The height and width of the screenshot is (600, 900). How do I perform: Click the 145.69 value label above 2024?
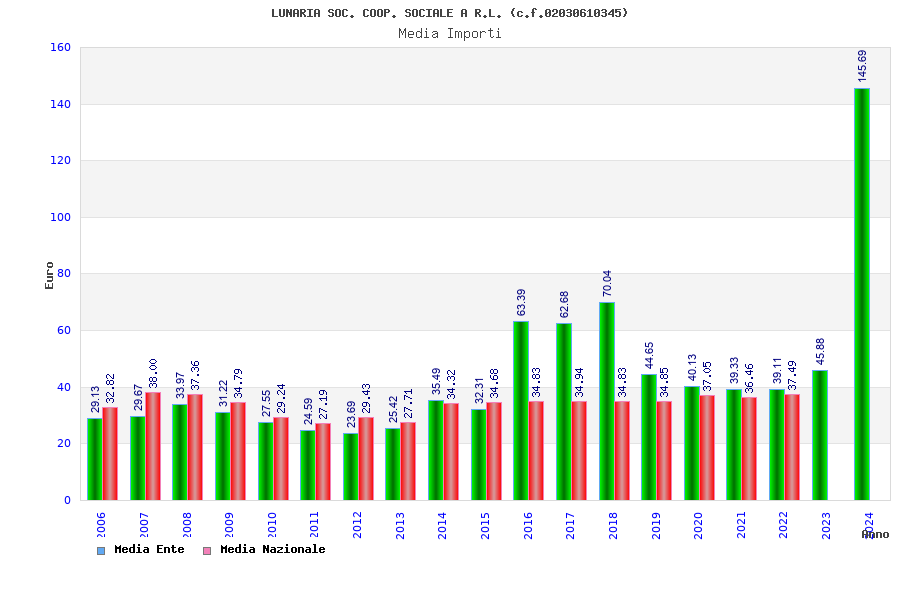862,66
